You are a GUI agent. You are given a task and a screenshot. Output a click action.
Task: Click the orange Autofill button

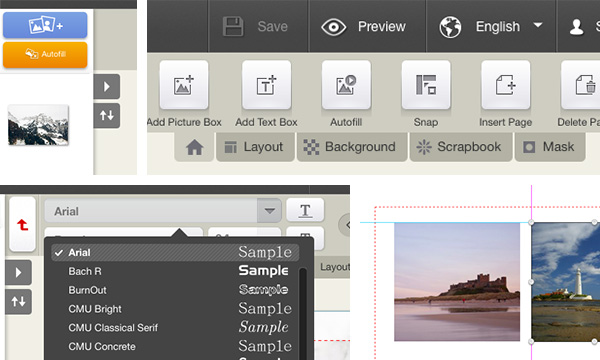pyautogui.click(x=45, y=54)
